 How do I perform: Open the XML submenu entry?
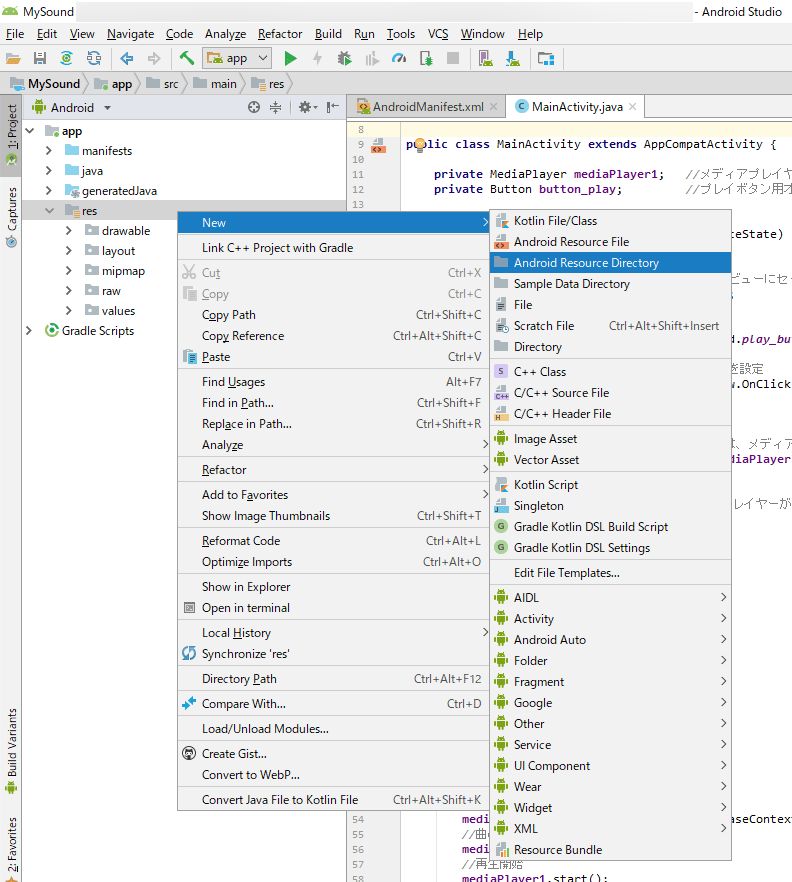(x=610, y=829)
